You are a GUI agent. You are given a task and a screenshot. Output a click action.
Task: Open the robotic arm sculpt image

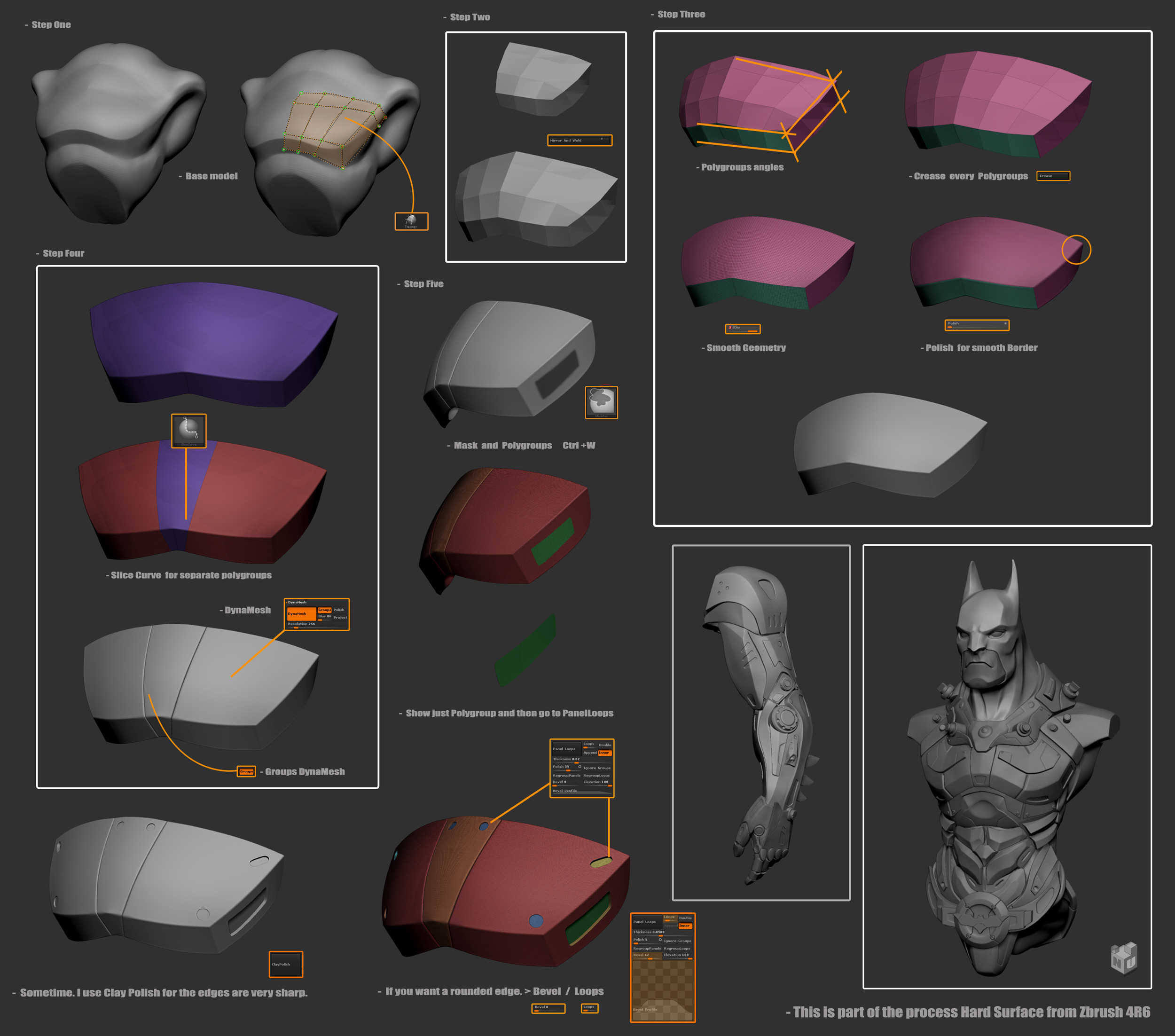pos(761,722)
